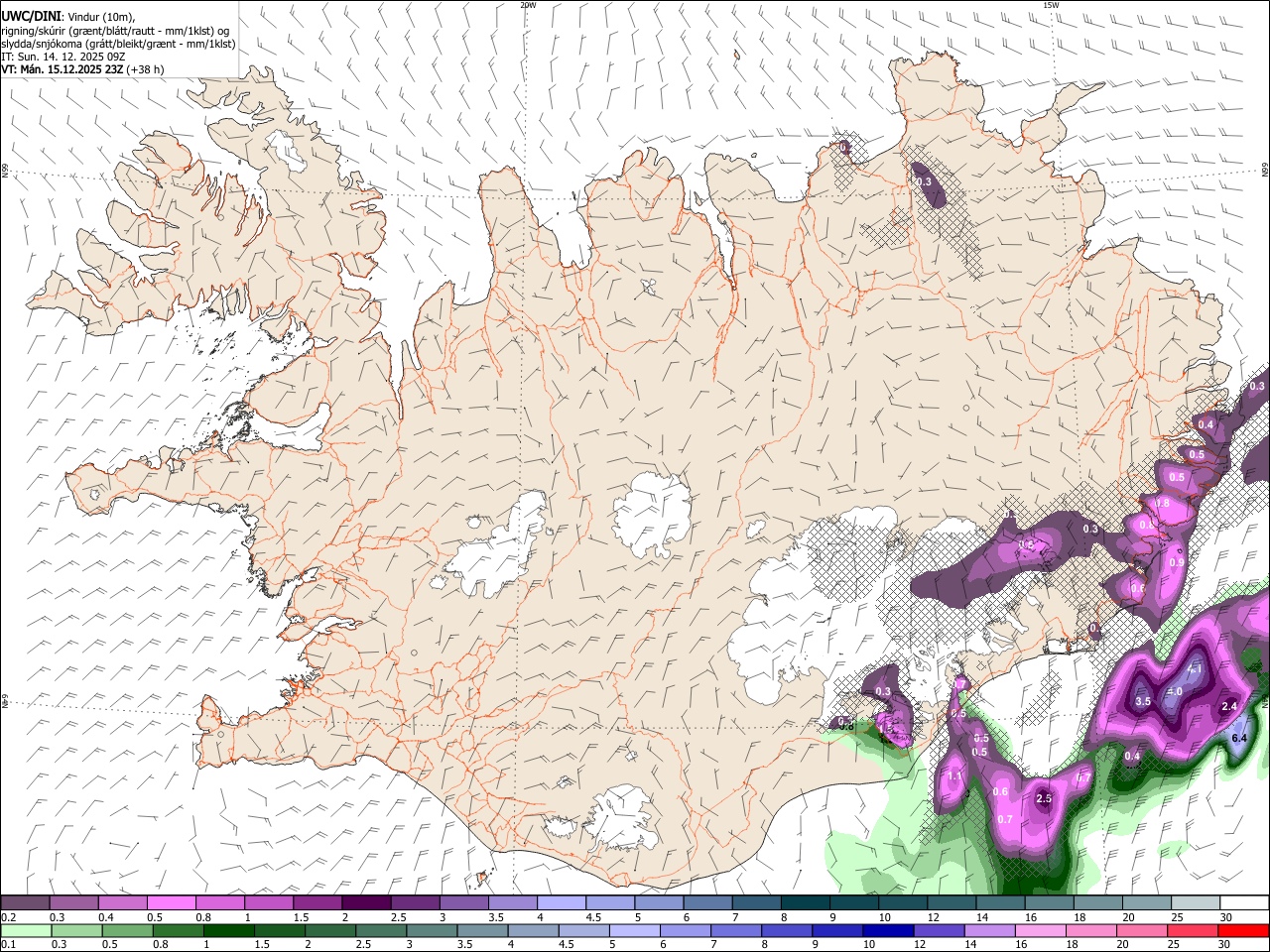Click the '20W' longitude label on the top edge
The width and height of the screenshot is (1270, 952).
point(528,5)
